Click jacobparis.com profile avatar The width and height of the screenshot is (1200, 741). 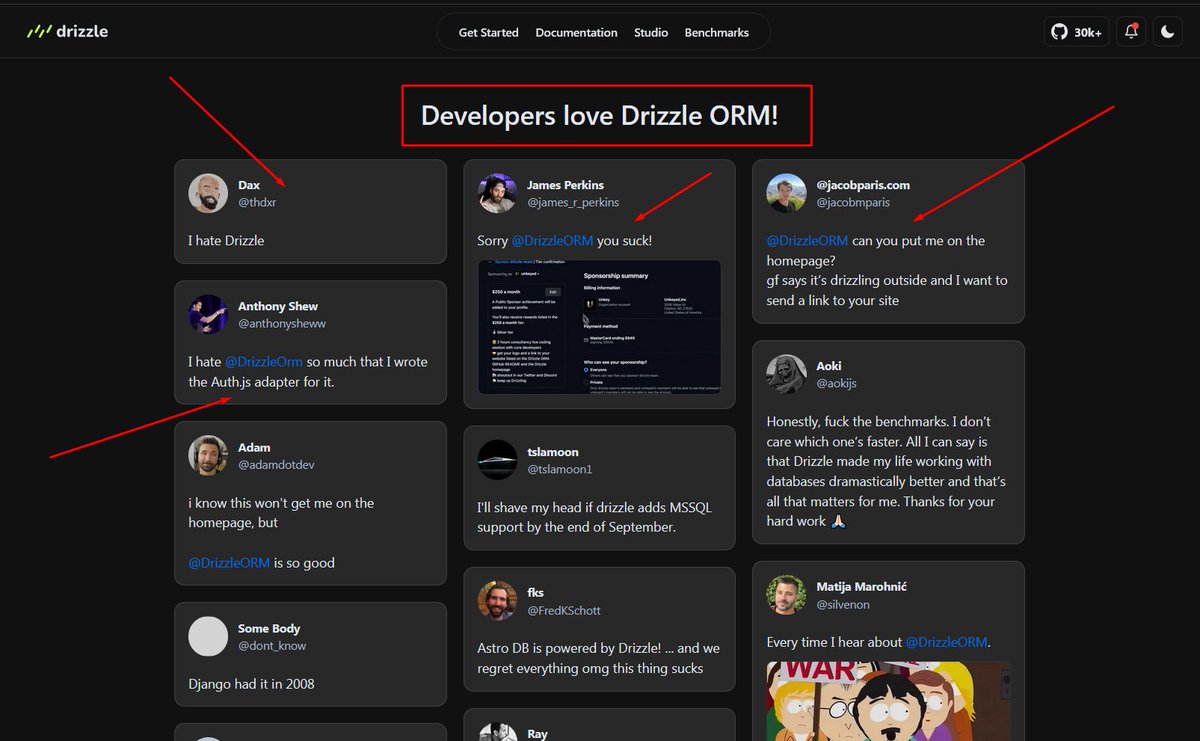coord(786,193)
